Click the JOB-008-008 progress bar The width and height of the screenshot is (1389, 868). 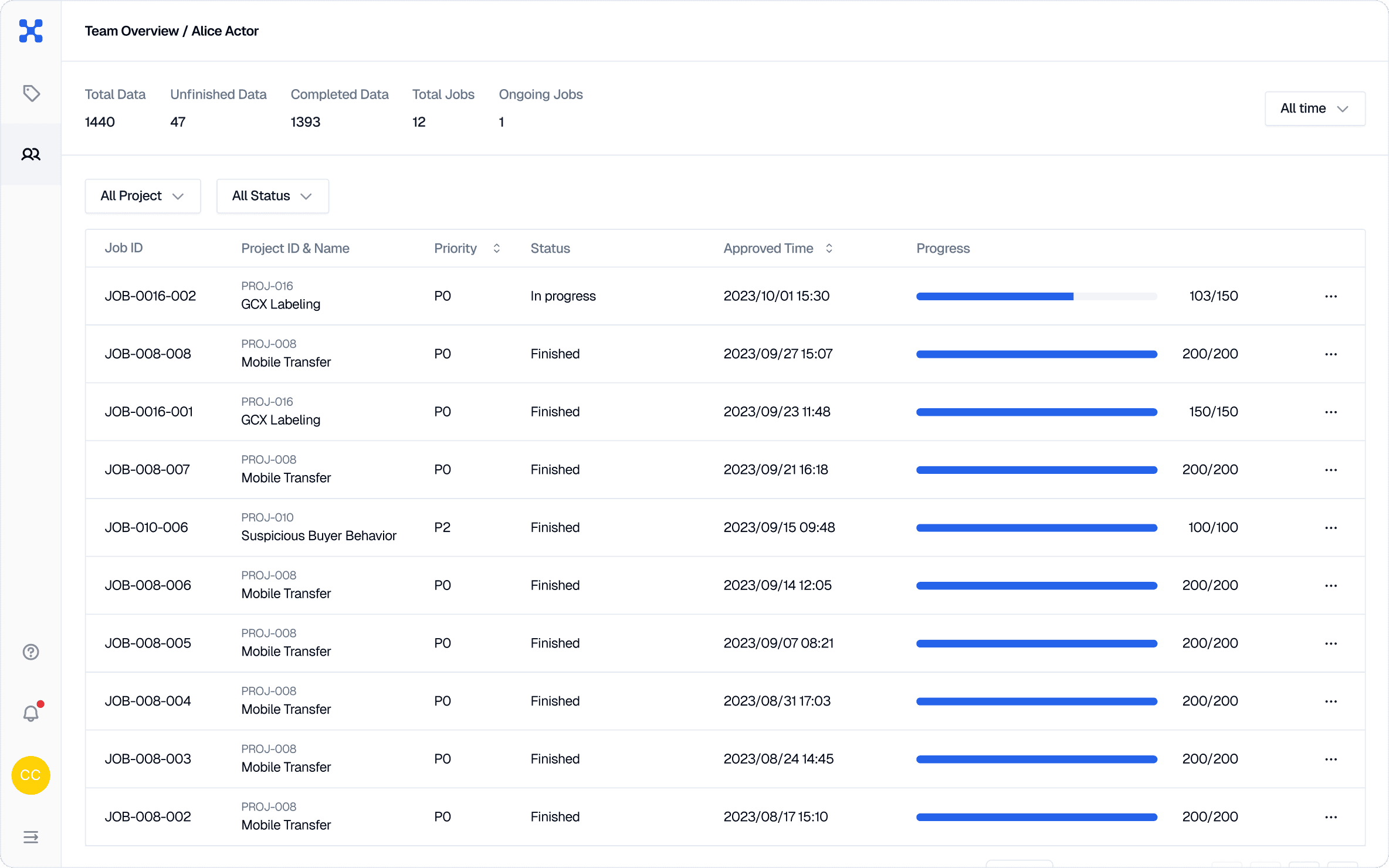pyautogui.click(x=1036, y=354)
